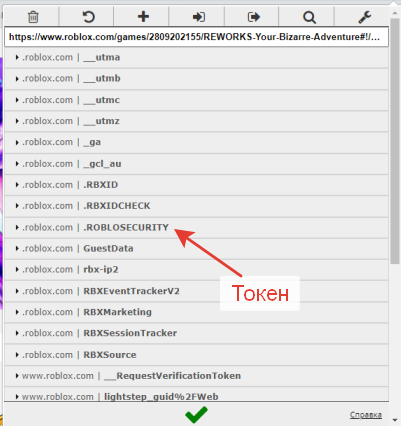The height and width of the screenshot is (426, 401).
Task: Select the _gcl_au cookie row
Action: click(x=196, y=164)
